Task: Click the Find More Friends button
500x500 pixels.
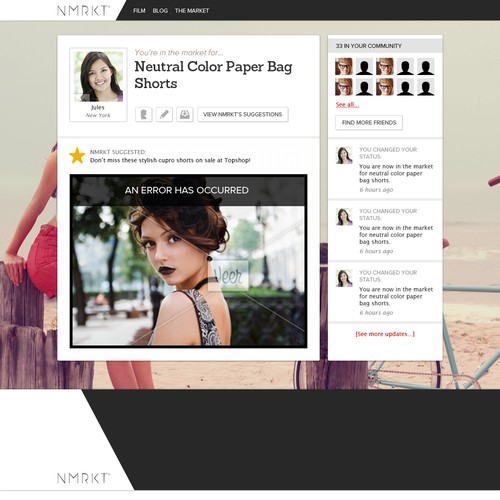Action: click(369, 123)
